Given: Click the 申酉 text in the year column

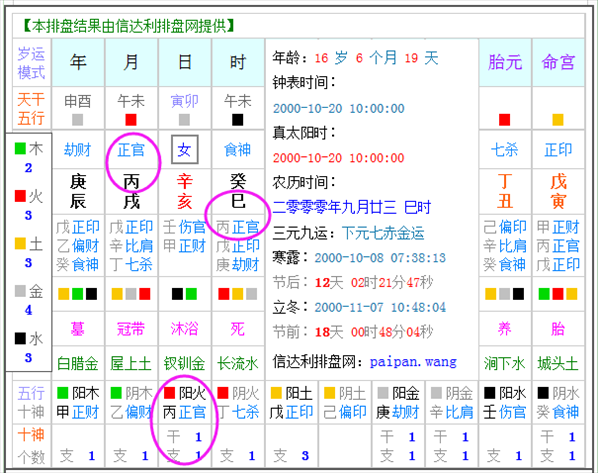Looking at the screenshot, I should pyautogui.click(x=78, y=101).
